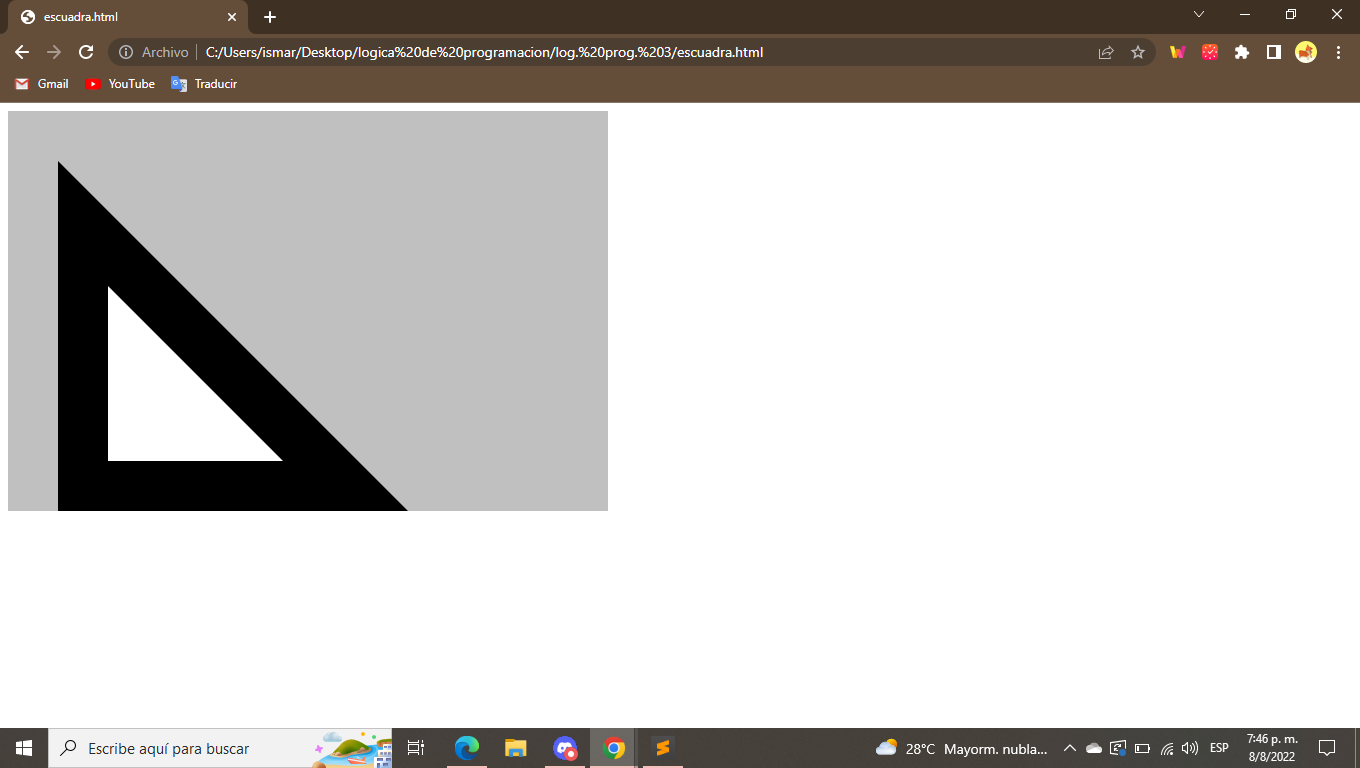
Task: Open Wi-Fi network settings icon
Action: pyautogui.click(x=1166, y=748)
